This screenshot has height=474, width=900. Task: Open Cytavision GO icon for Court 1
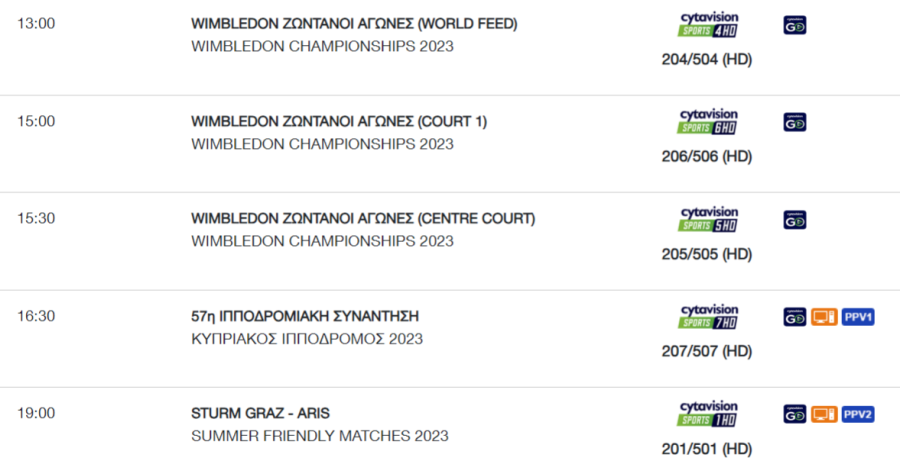[x=795, y=122]
